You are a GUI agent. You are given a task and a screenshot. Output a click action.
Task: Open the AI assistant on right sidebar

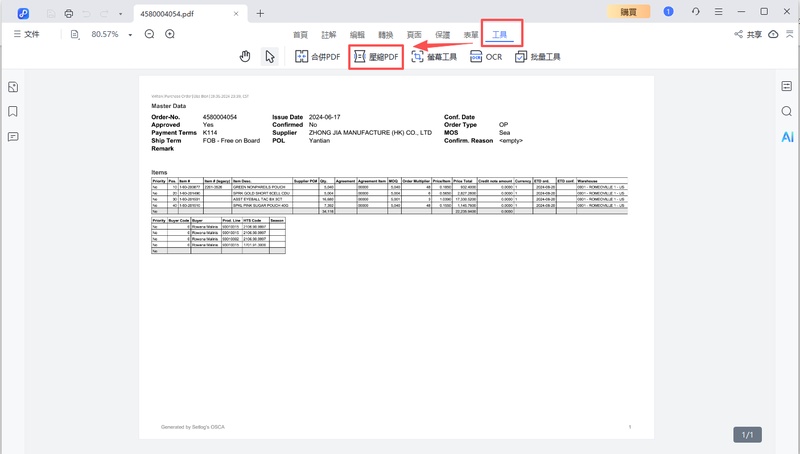click(x=787, y=136)
